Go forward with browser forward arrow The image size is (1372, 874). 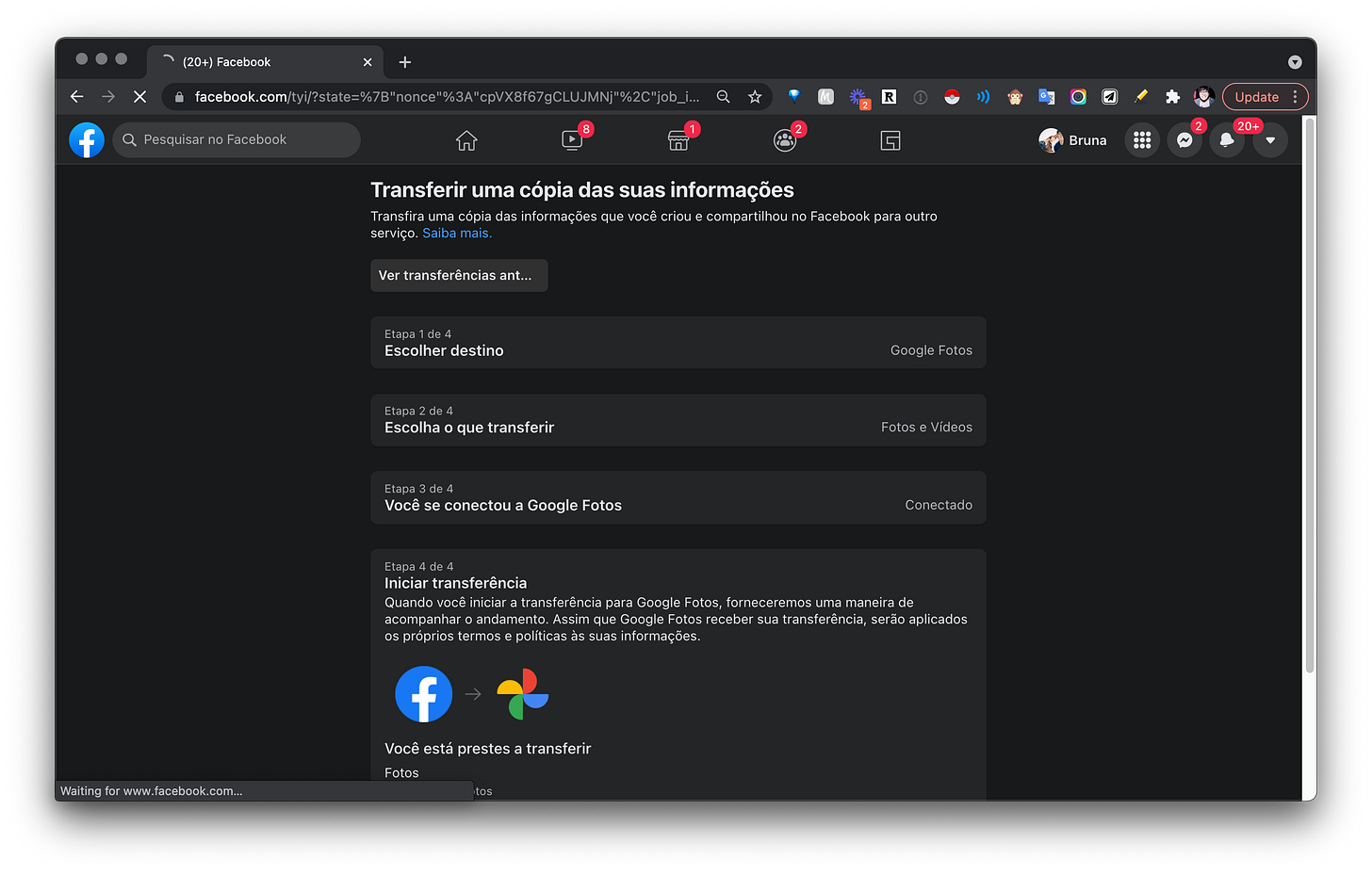click(x=108, y=96)
